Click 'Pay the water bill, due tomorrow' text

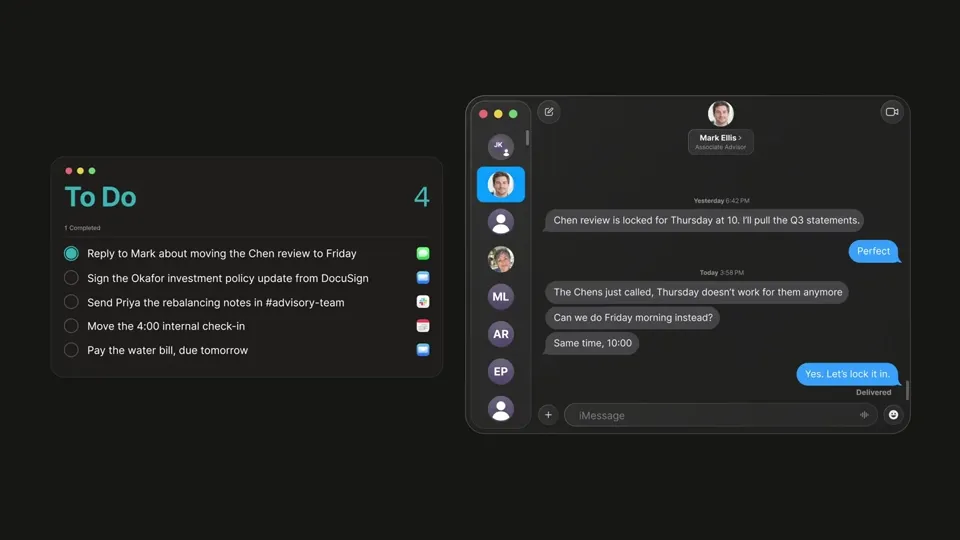(167, 350)
